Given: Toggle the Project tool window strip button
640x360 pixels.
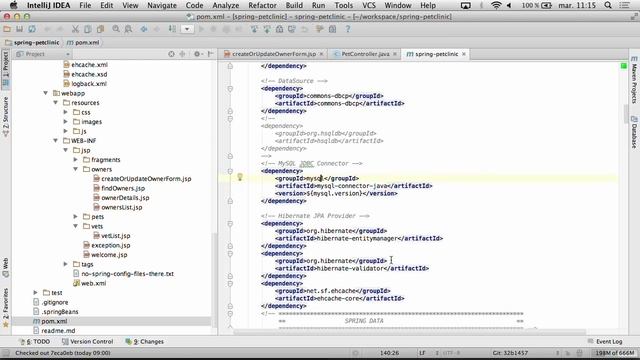Looking at the screenshot, I should point(6,69).
